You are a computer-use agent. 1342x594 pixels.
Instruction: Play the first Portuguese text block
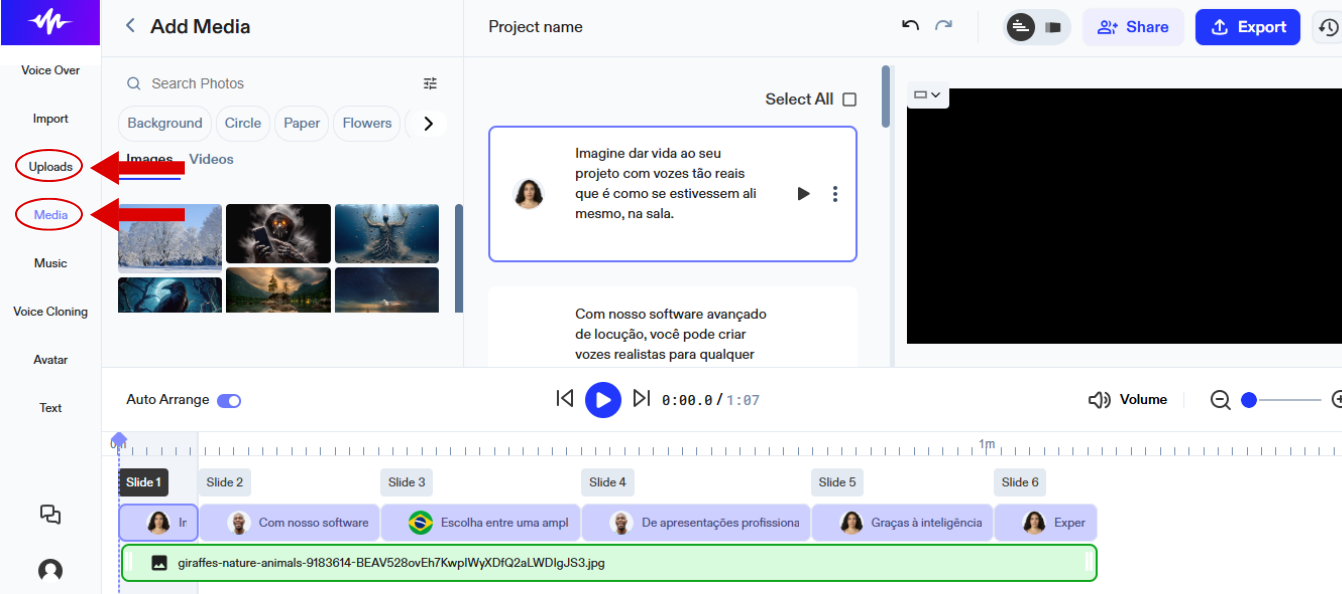(x=803, y=194)
